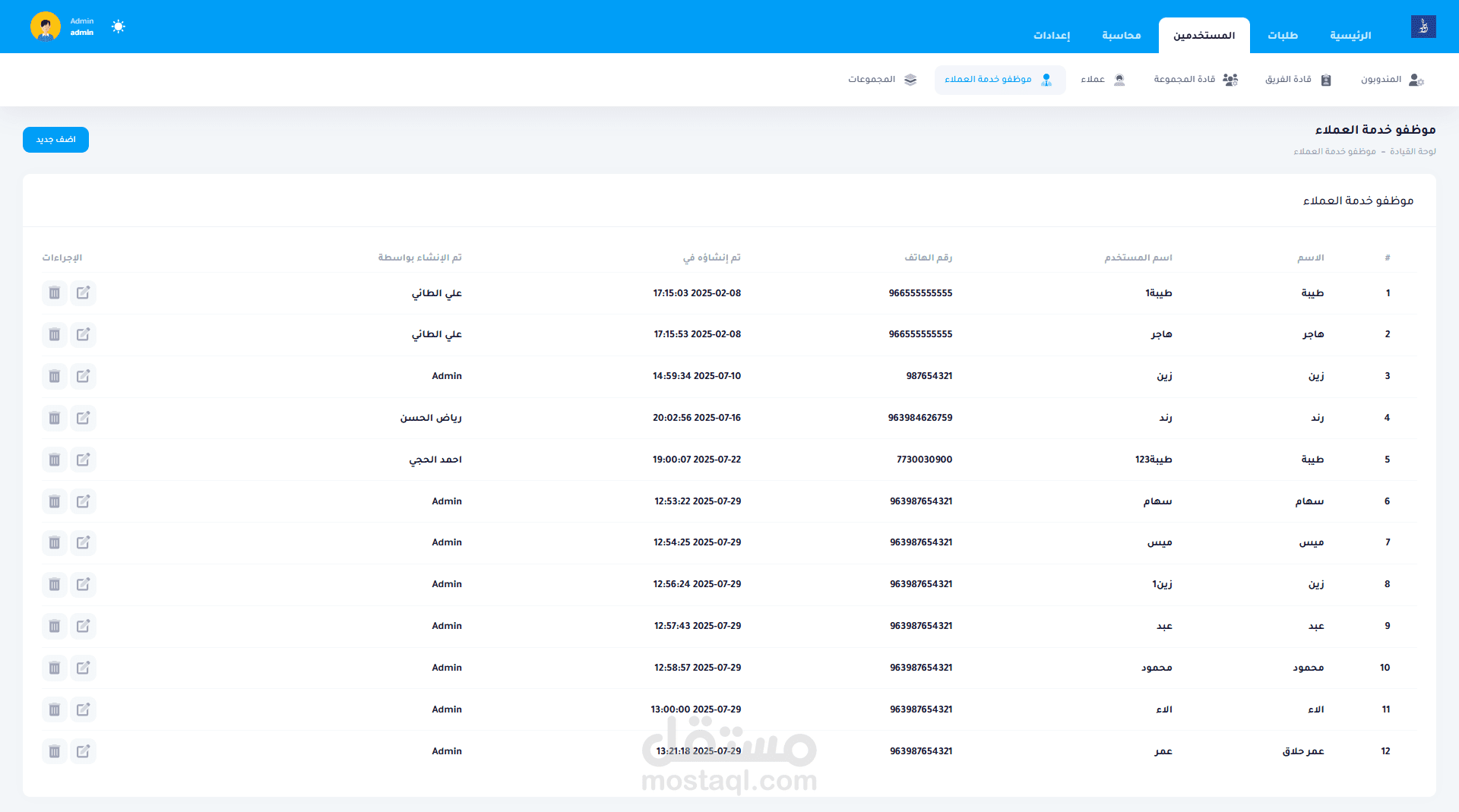The width and height of the screenshot is (1459, 812).
Task: Click creator name رياض الحسن
Action: tap(431, 418)
